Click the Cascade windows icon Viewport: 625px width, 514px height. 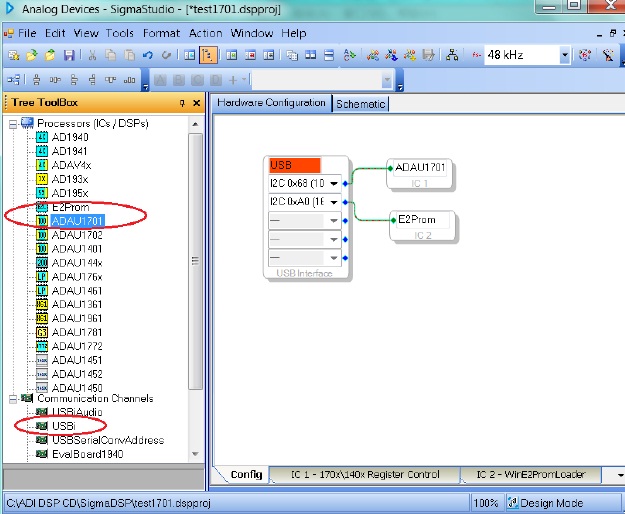tap(292, 55)
